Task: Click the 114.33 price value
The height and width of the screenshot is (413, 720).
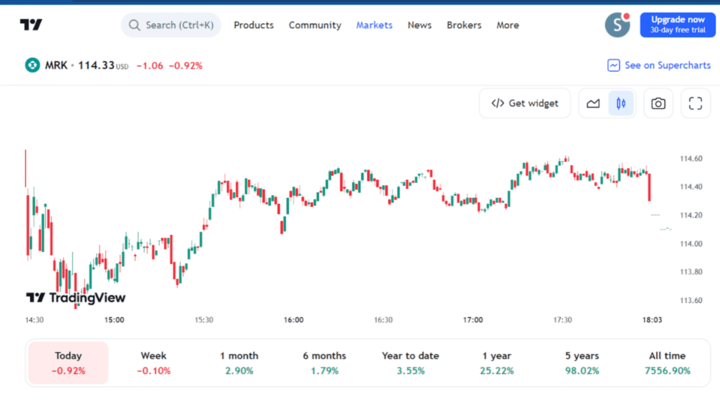Action: coord(96,65)
